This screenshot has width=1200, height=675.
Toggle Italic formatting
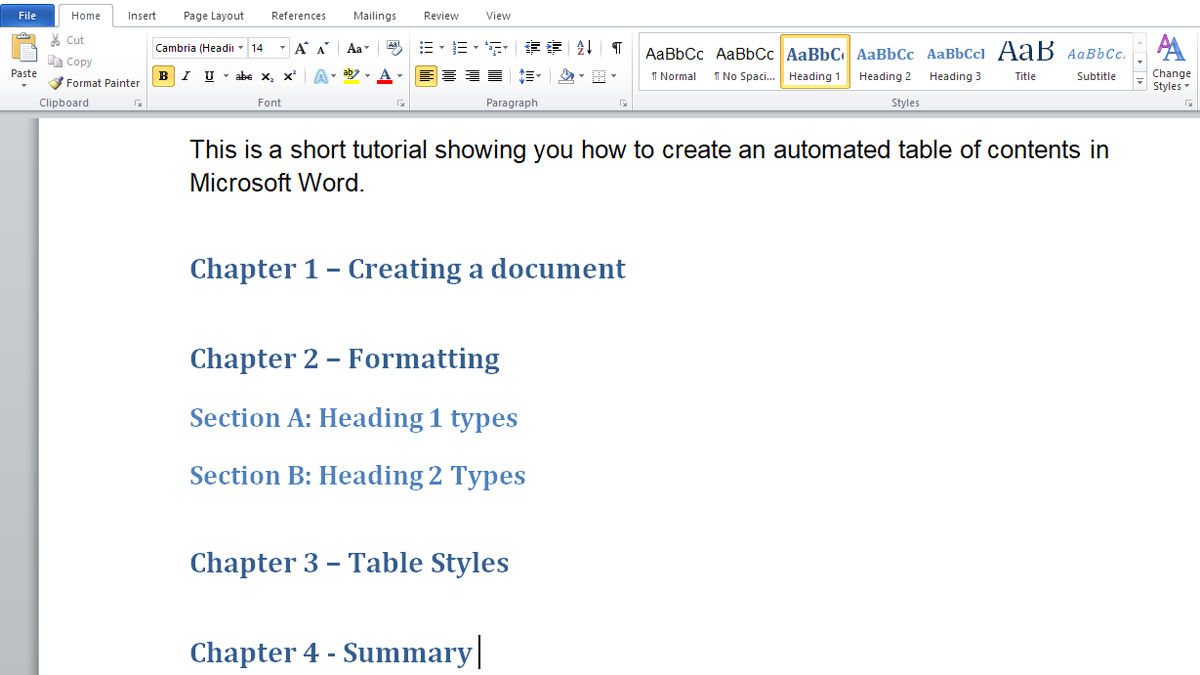pyautogui.click(x=186, y=76)
